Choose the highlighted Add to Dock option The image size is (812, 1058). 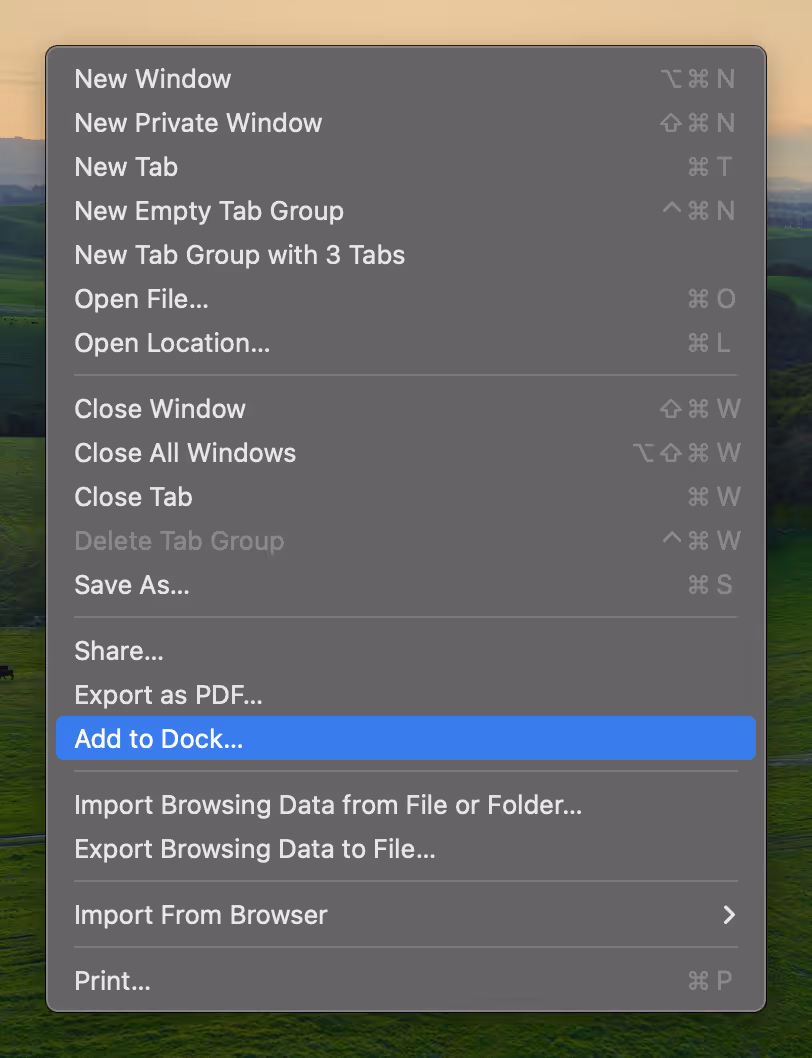pos(157,738)
